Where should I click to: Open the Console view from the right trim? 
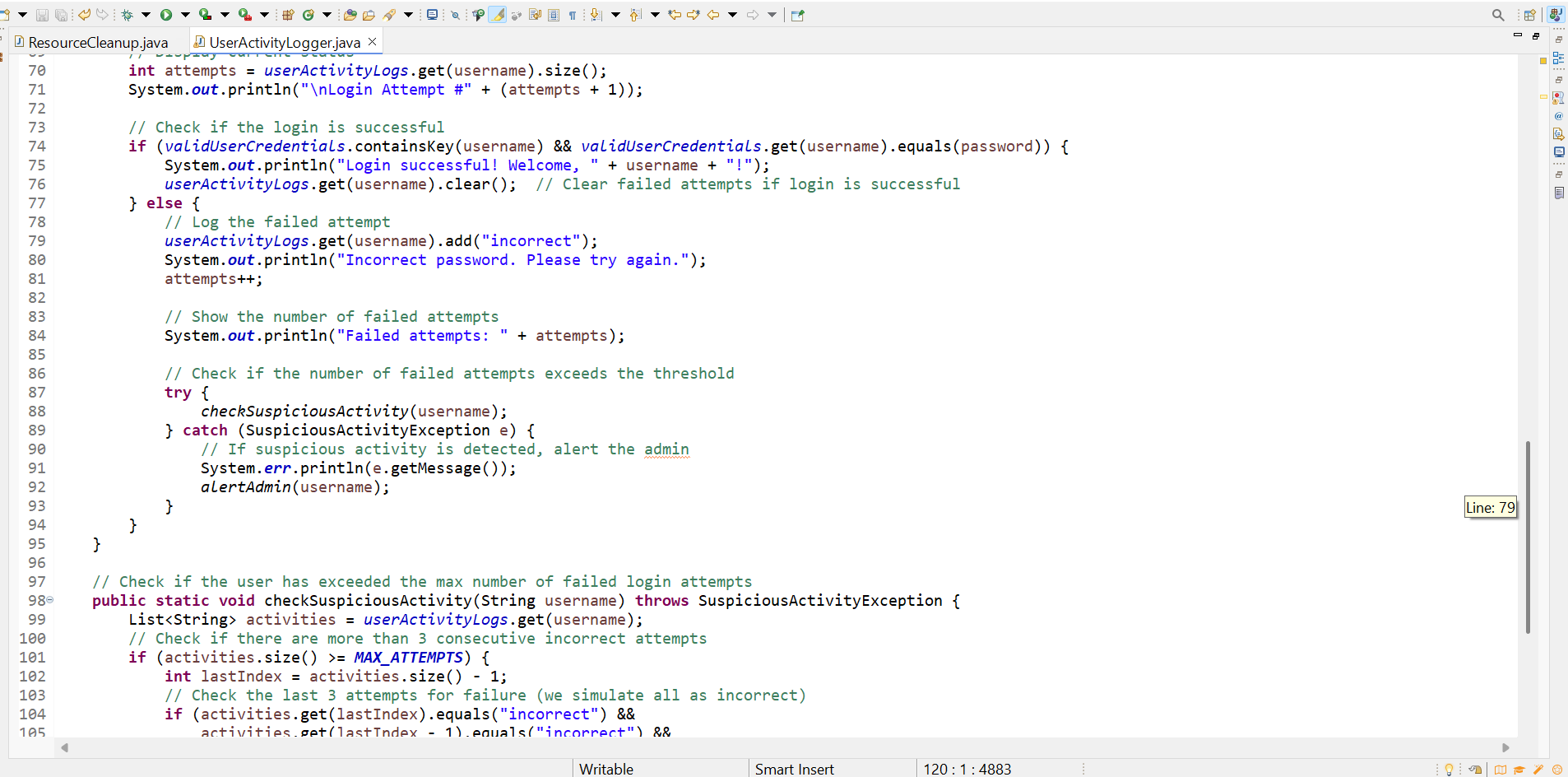click(x=1558, y=151)
